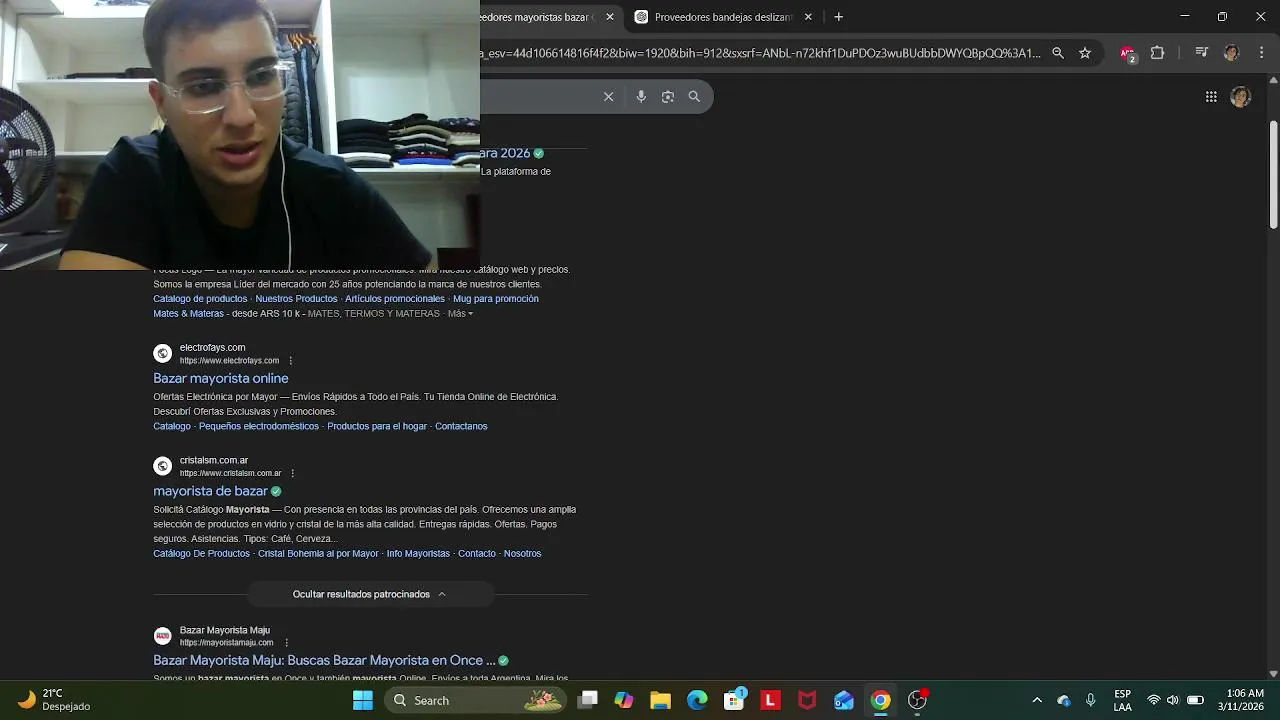1280x720 pixels.
Task: Open Task View from the taskbar
Action: click(588, 700)
